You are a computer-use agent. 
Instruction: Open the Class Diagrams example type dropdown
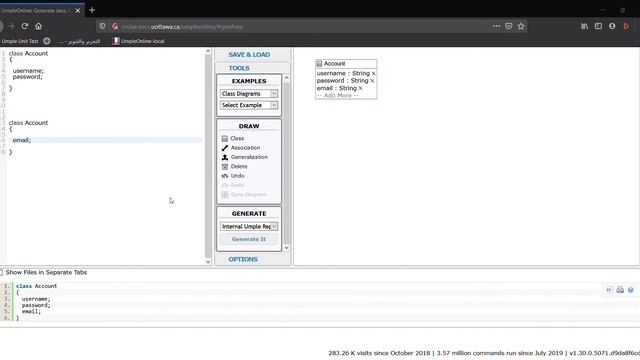click(249, 93)
